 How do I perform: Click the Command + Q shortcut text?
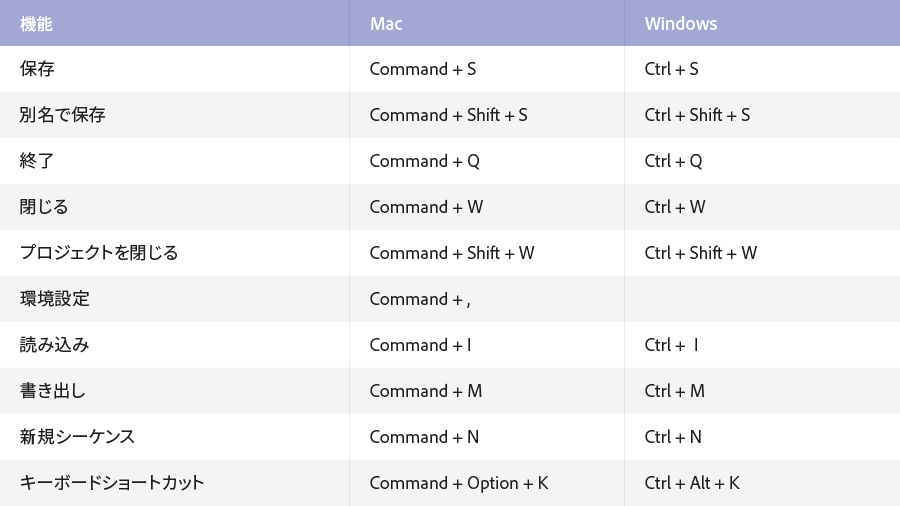point(425,161)
